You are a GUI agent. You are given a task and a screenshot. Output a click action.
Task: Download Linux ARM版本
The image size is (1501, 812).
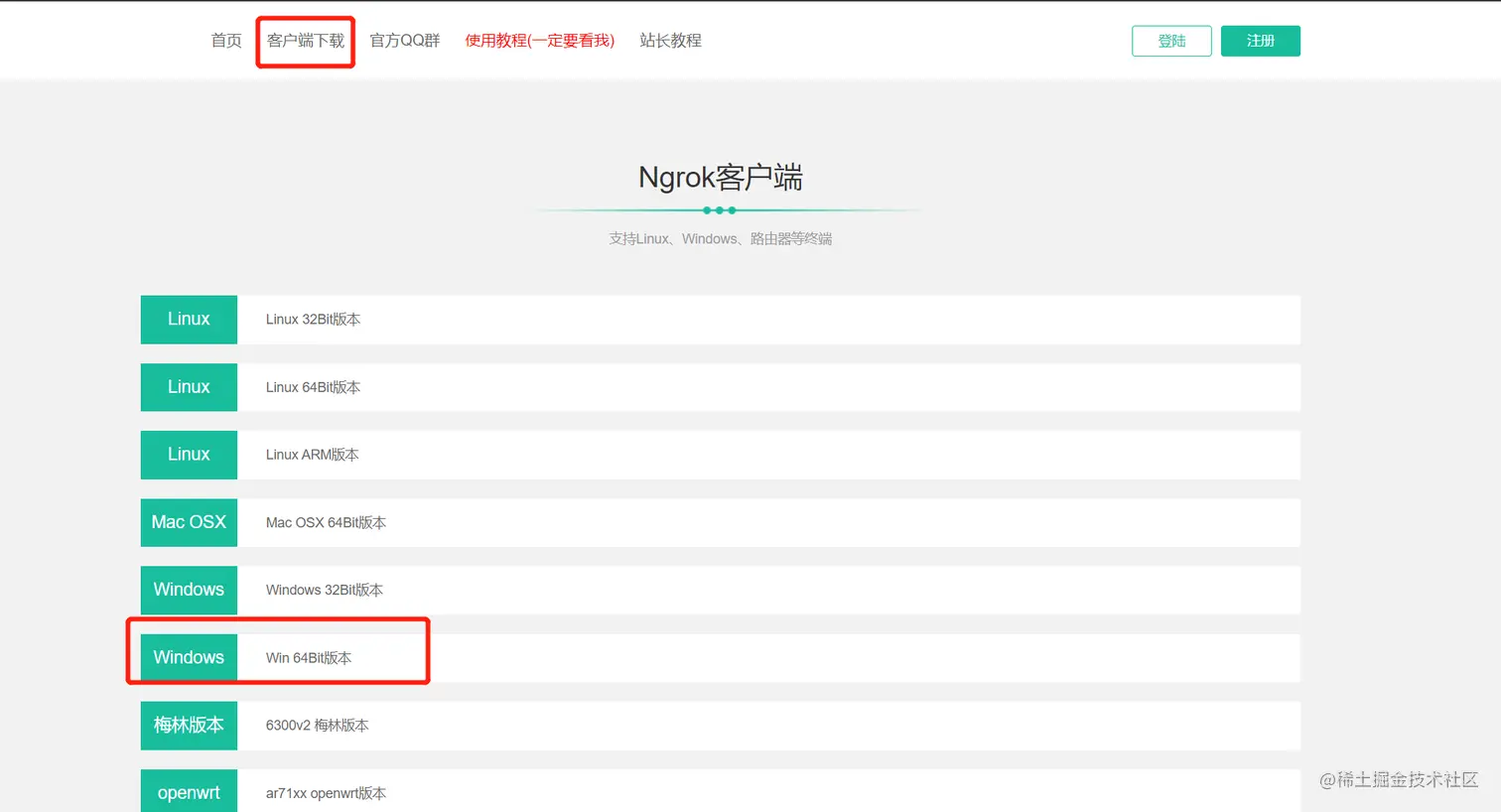[x=312, y=455]
